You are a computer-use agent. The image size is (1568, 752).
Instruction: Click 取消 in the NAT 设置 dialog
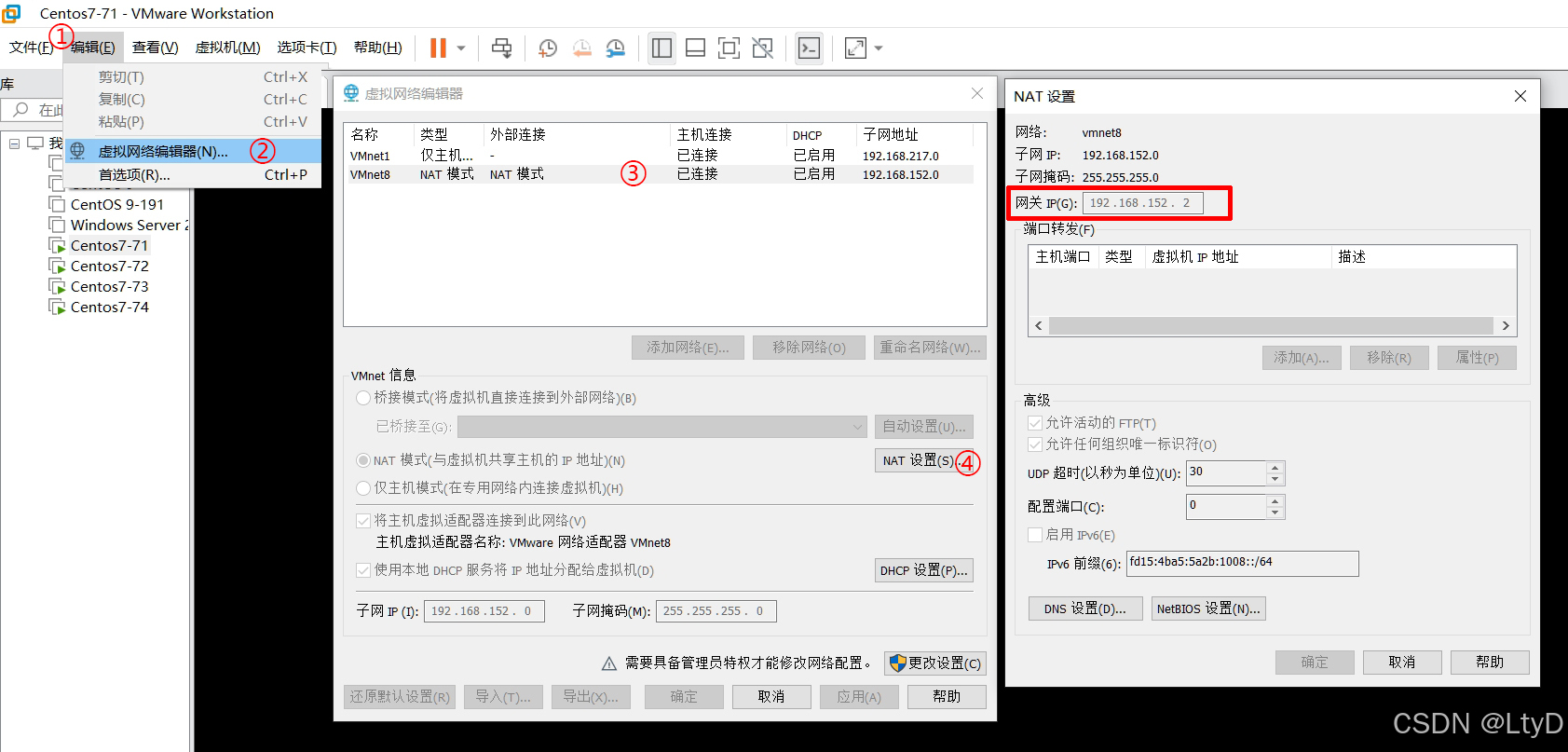1402,662
